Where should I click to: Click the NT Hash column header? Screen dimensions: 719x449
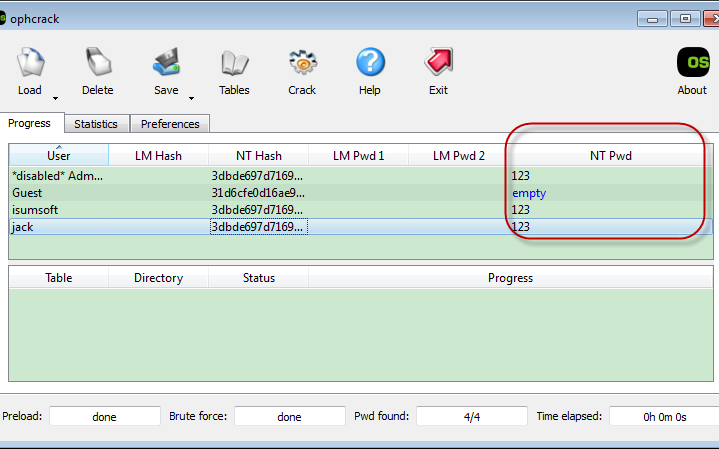[x=258, y=156]
